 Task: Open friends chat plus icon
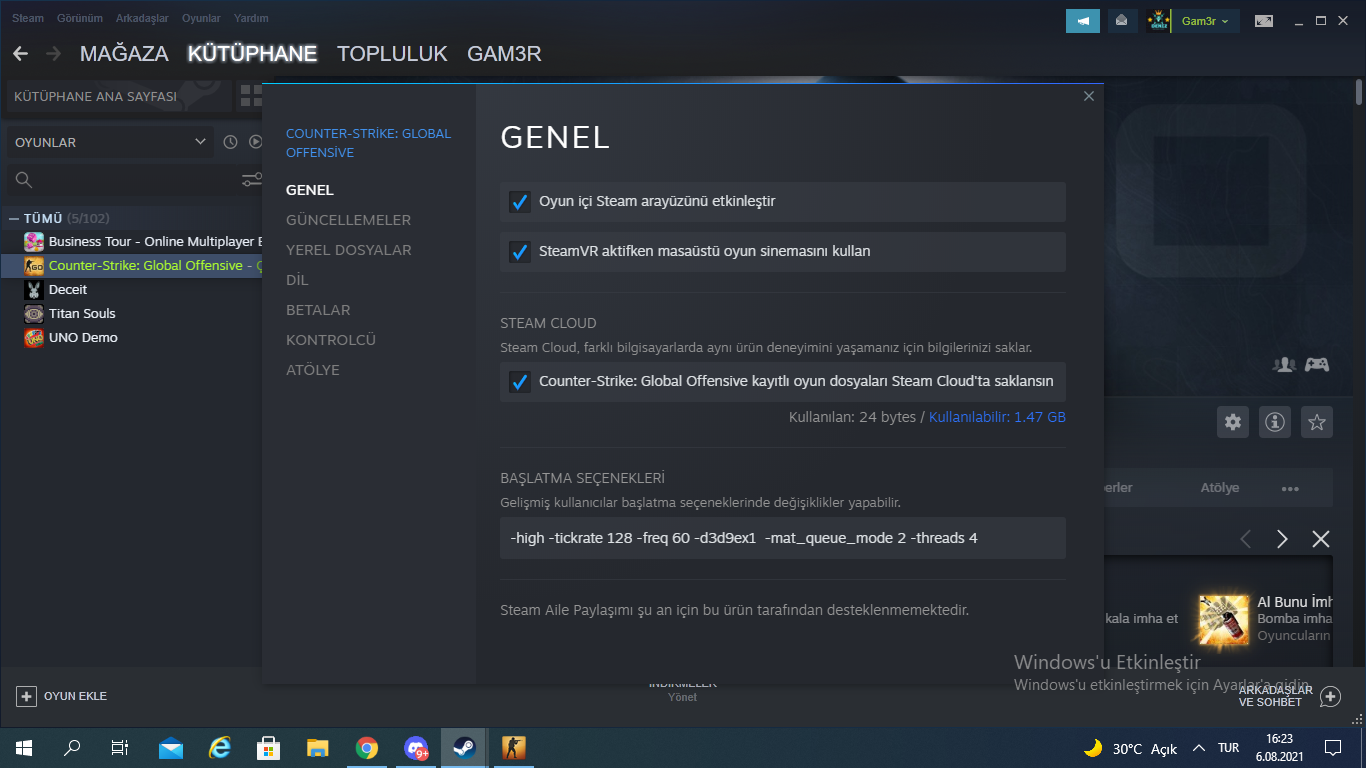[1330, 696]
